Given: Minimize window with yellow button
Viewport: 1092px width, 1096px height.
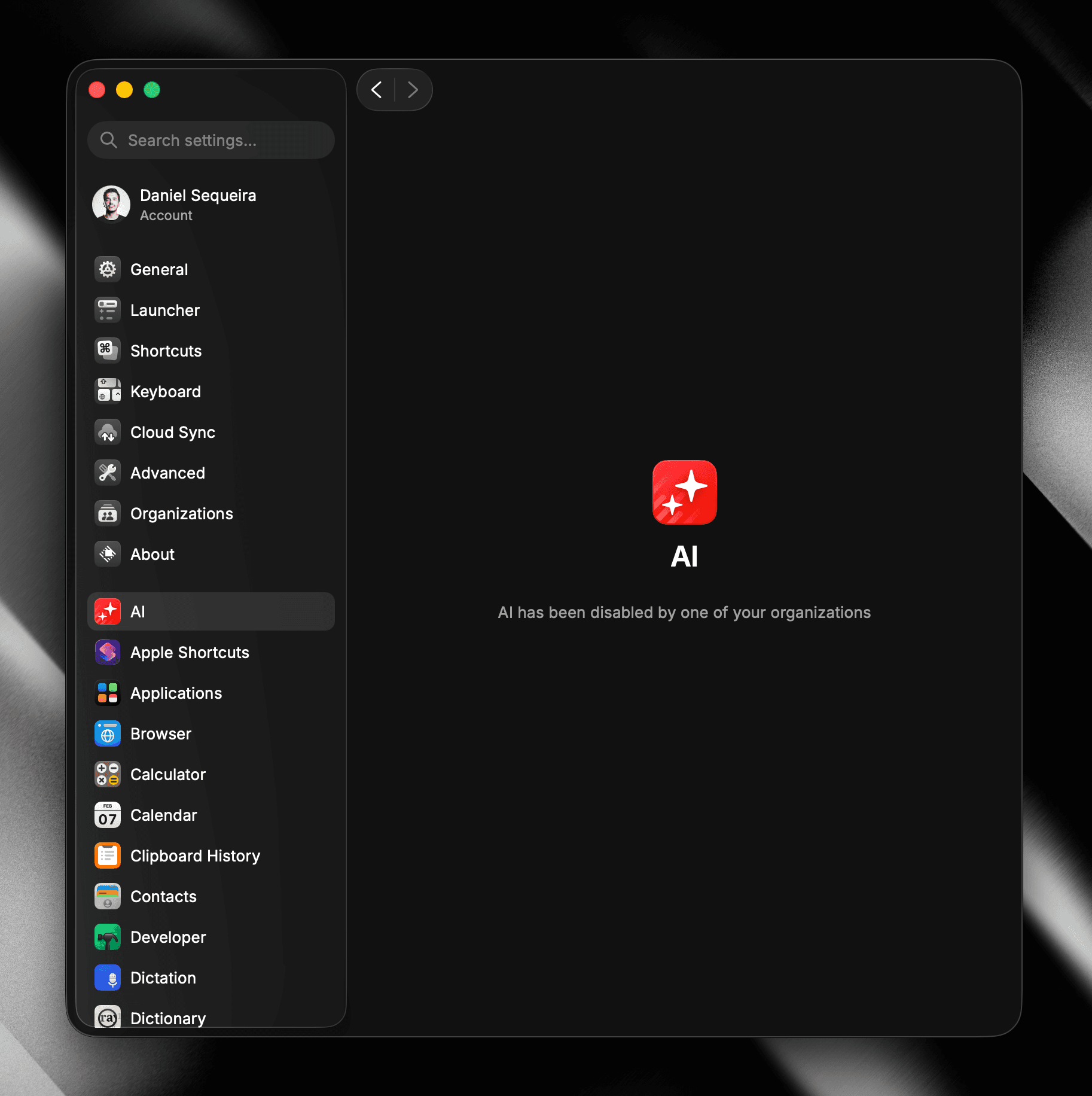Looking at the screenshot, I should [124, 90].
